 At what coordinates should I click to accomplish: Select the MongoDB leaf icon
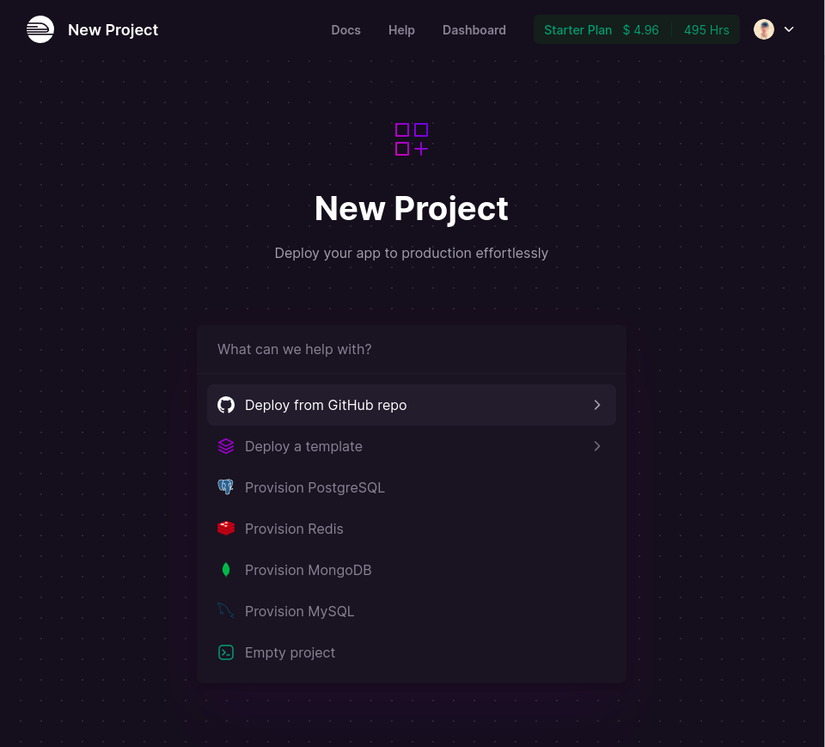(x=225, y=569)
